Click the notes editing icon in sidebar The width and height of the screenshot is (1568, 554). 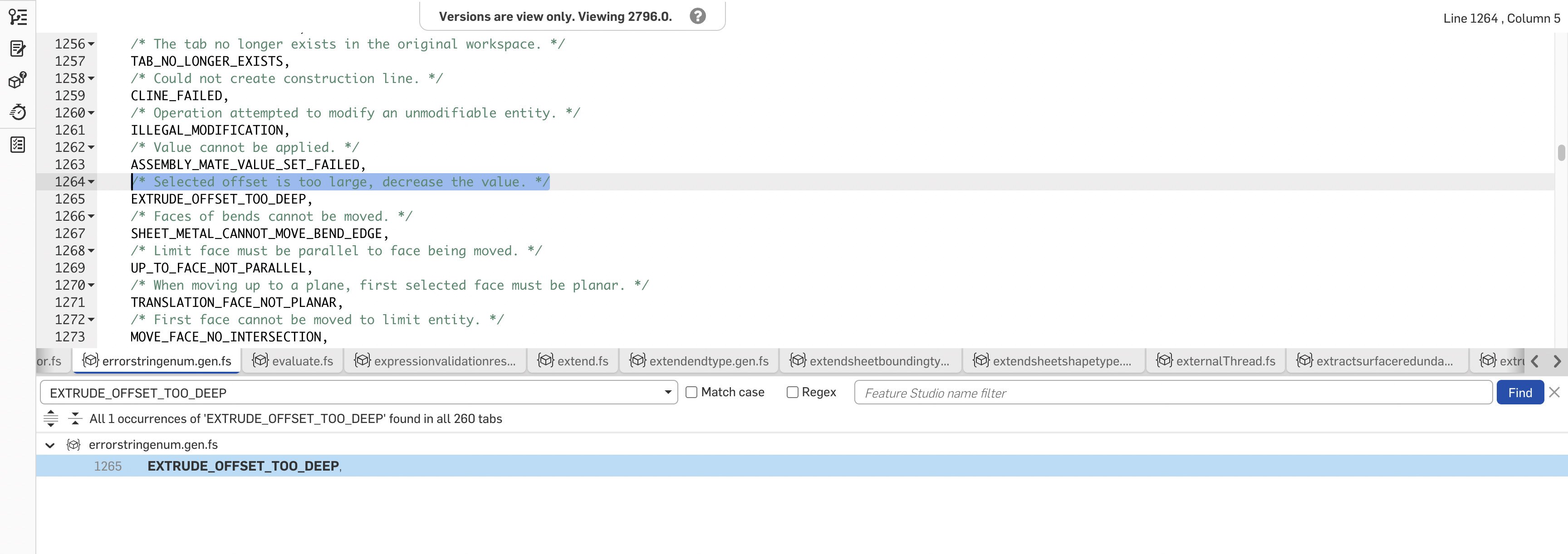[x=18, y=49]
